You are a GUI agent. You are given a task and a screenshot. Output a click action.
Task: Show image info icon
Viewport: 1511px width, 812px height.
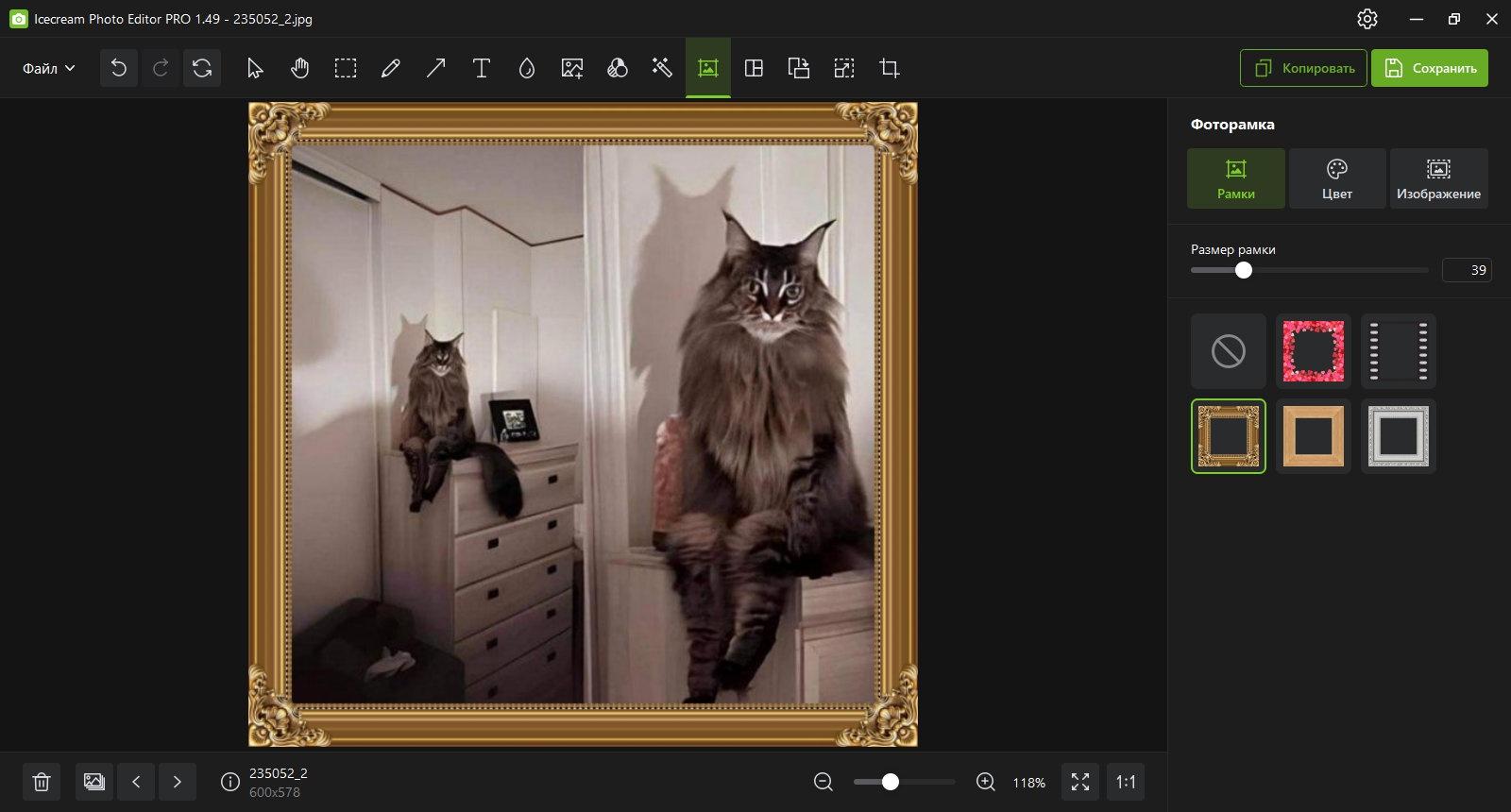coord(229,782)
